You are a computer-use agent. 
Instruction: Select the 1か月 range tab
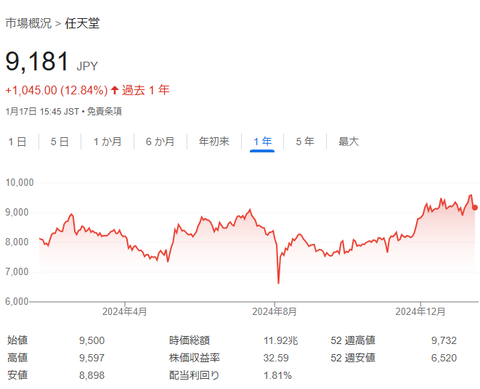(x=107, y=142)
